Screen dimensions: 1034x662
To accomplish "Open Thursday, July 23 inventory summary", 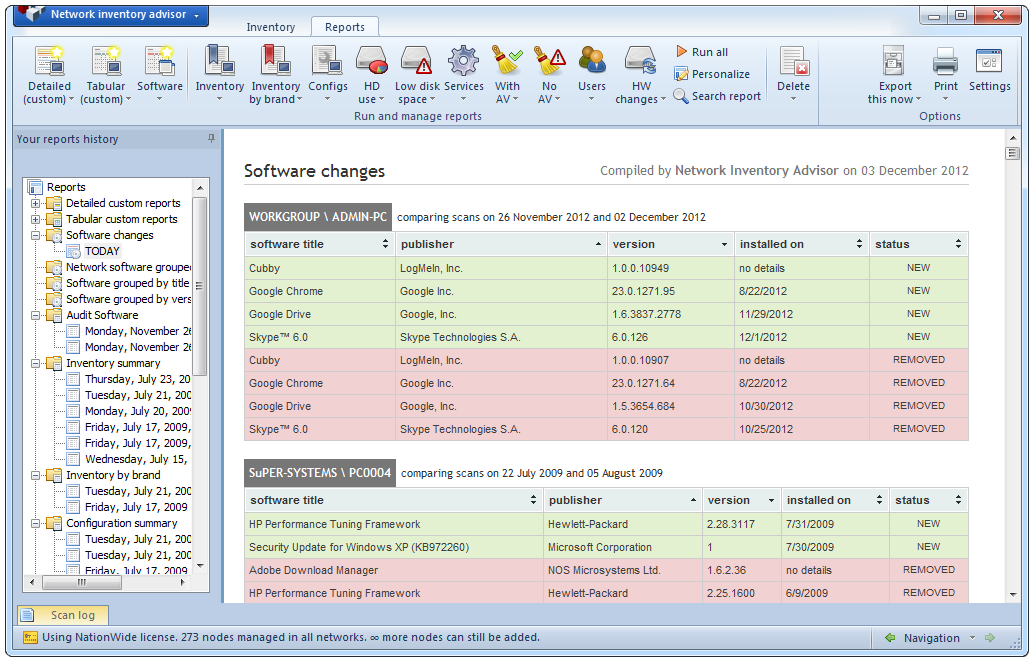I will coord(137,379).
